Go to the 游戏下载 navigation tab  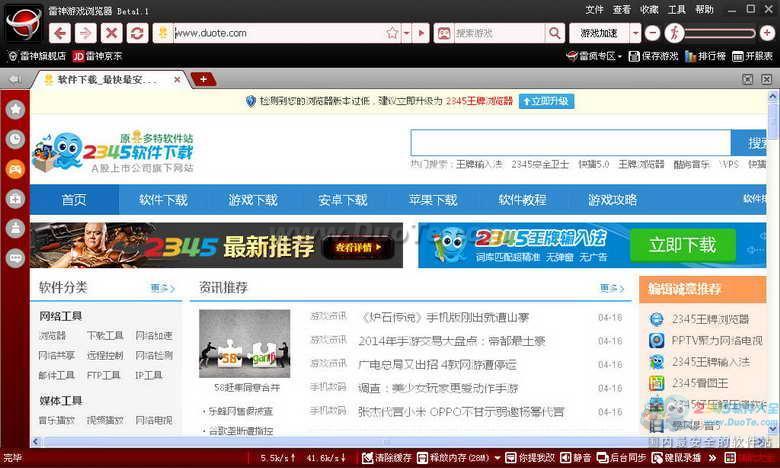pos(253,200)
